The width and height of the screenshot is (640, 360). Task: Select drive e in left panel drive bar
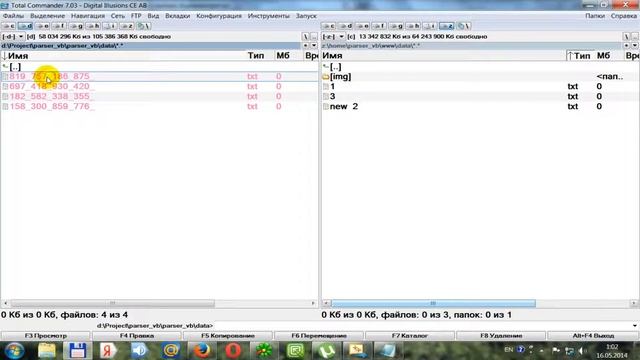tap(42, 26)
